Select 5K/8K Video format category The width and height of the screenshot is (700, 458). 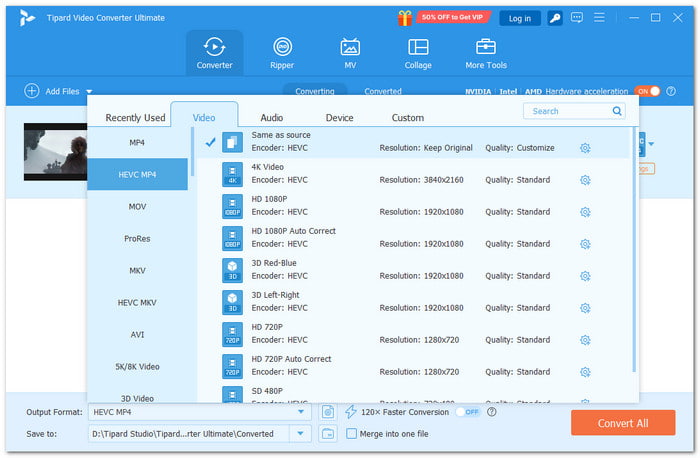point(137,366)
